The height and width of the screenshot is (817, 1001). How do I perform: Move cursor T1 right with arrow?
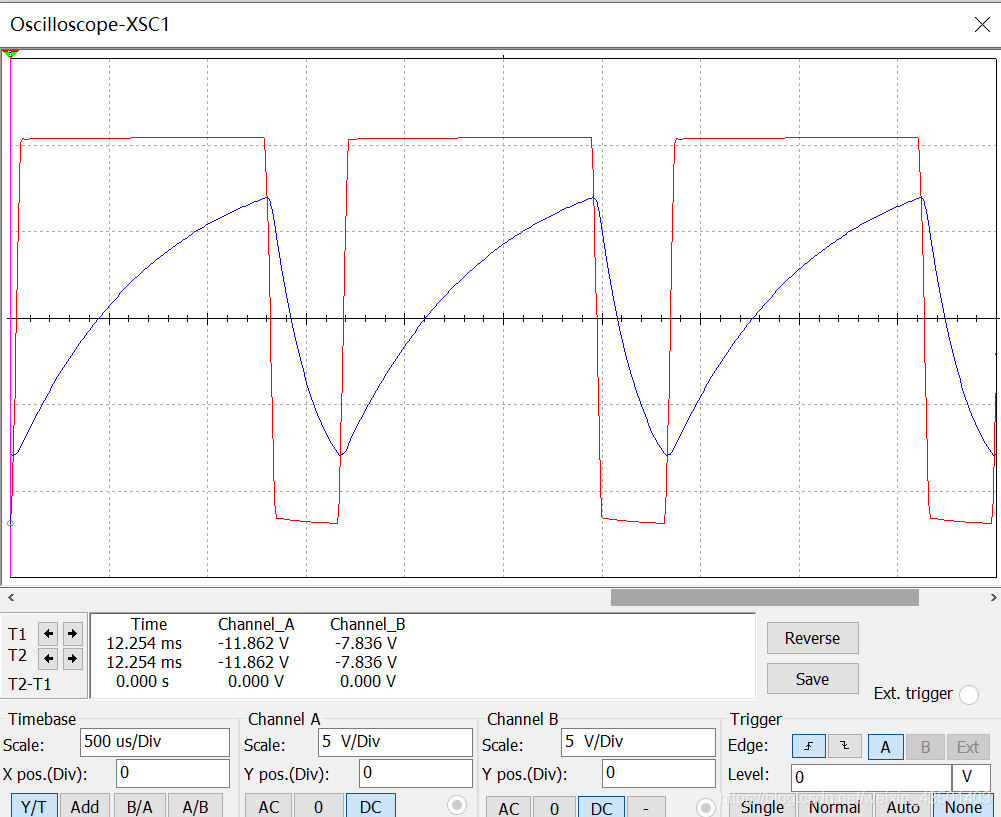[x=72, y=634]
